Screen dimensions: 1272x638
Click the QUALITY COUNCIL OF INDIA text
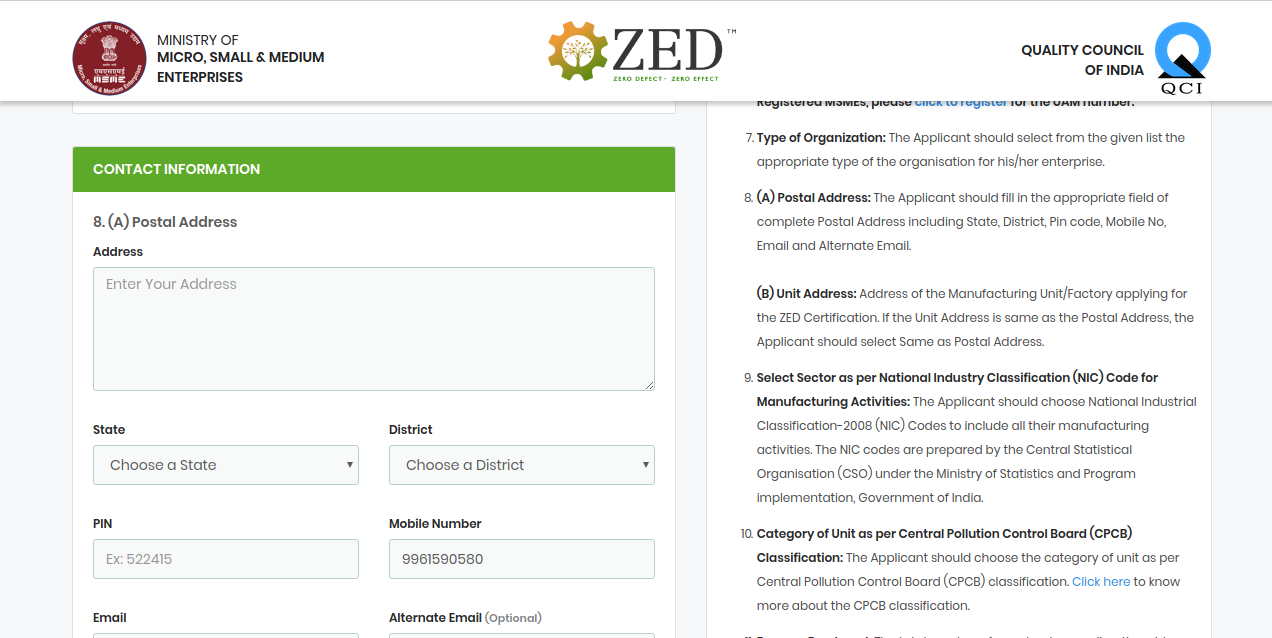[1082, 58]
